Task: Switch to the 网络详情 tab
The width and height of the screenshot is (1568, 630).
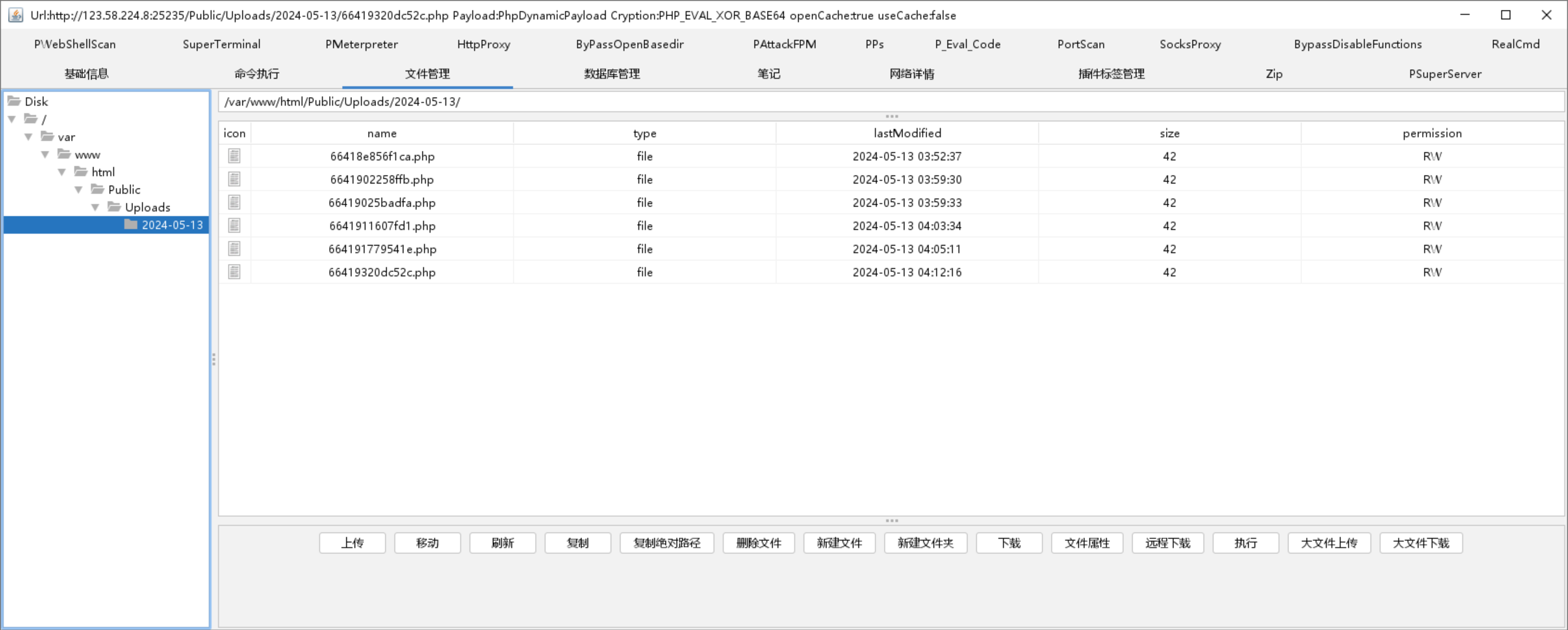Action: (x=912, y=74)
